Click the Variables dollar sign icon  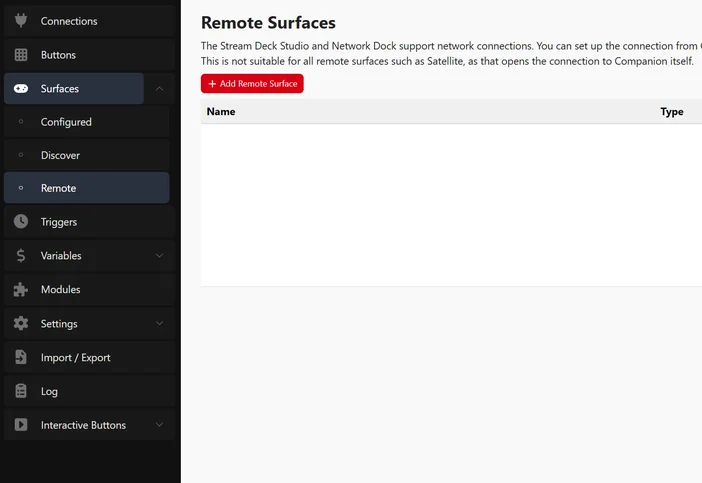21,256
